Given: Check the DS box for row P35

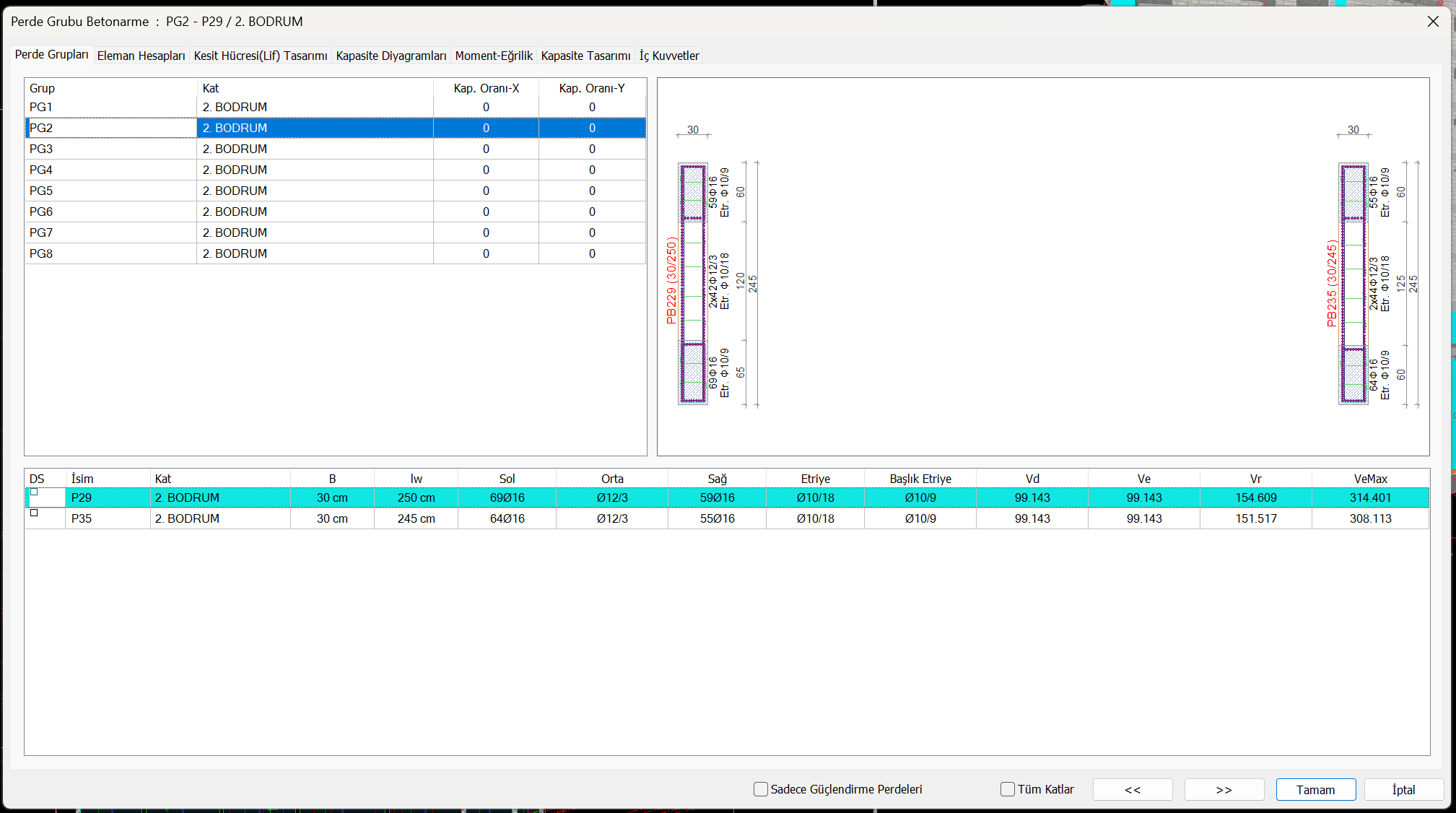Looking at the screenshot, I should 34,513.
